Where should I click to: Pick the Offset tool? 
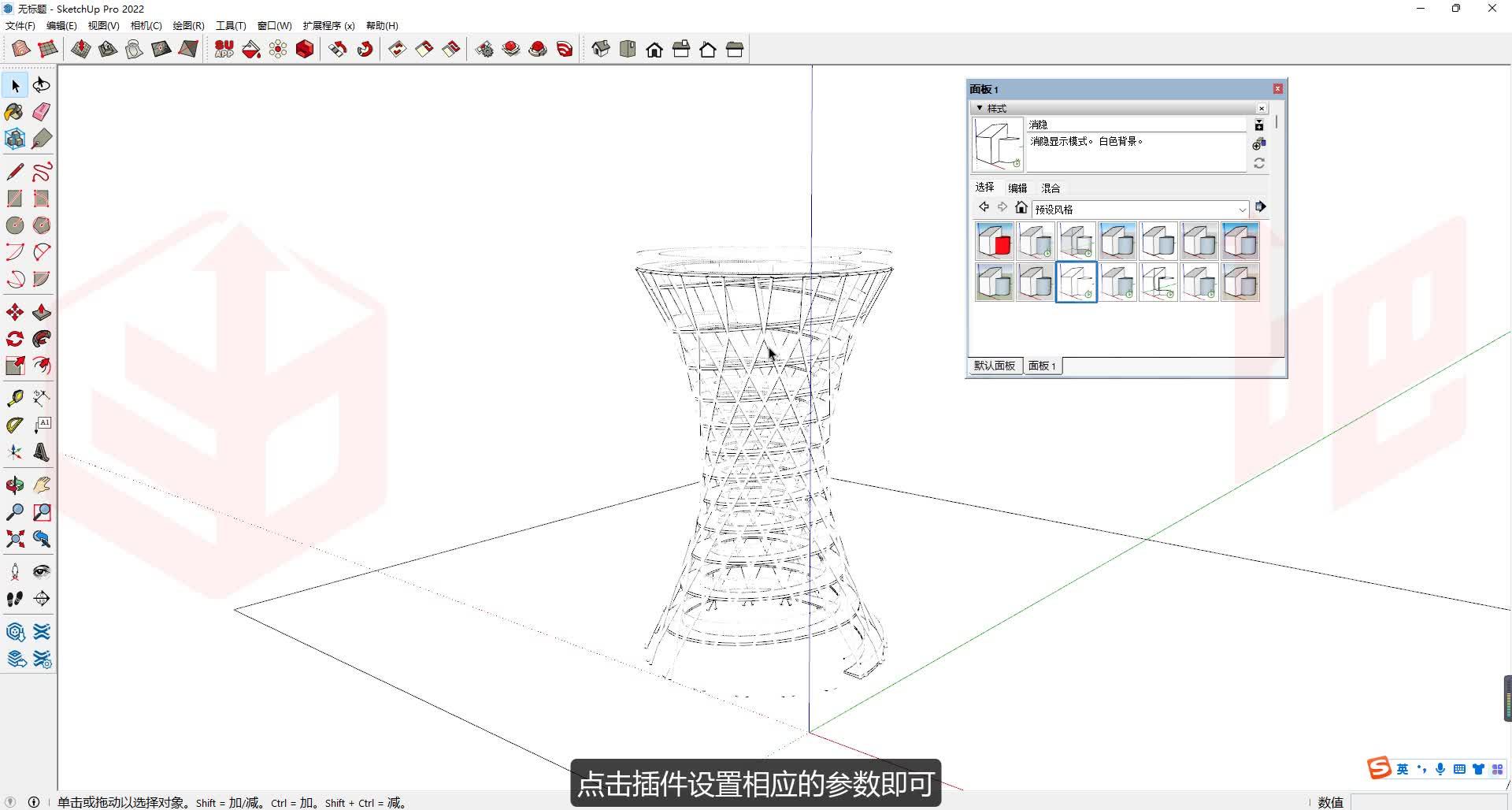tap(42, 366)
